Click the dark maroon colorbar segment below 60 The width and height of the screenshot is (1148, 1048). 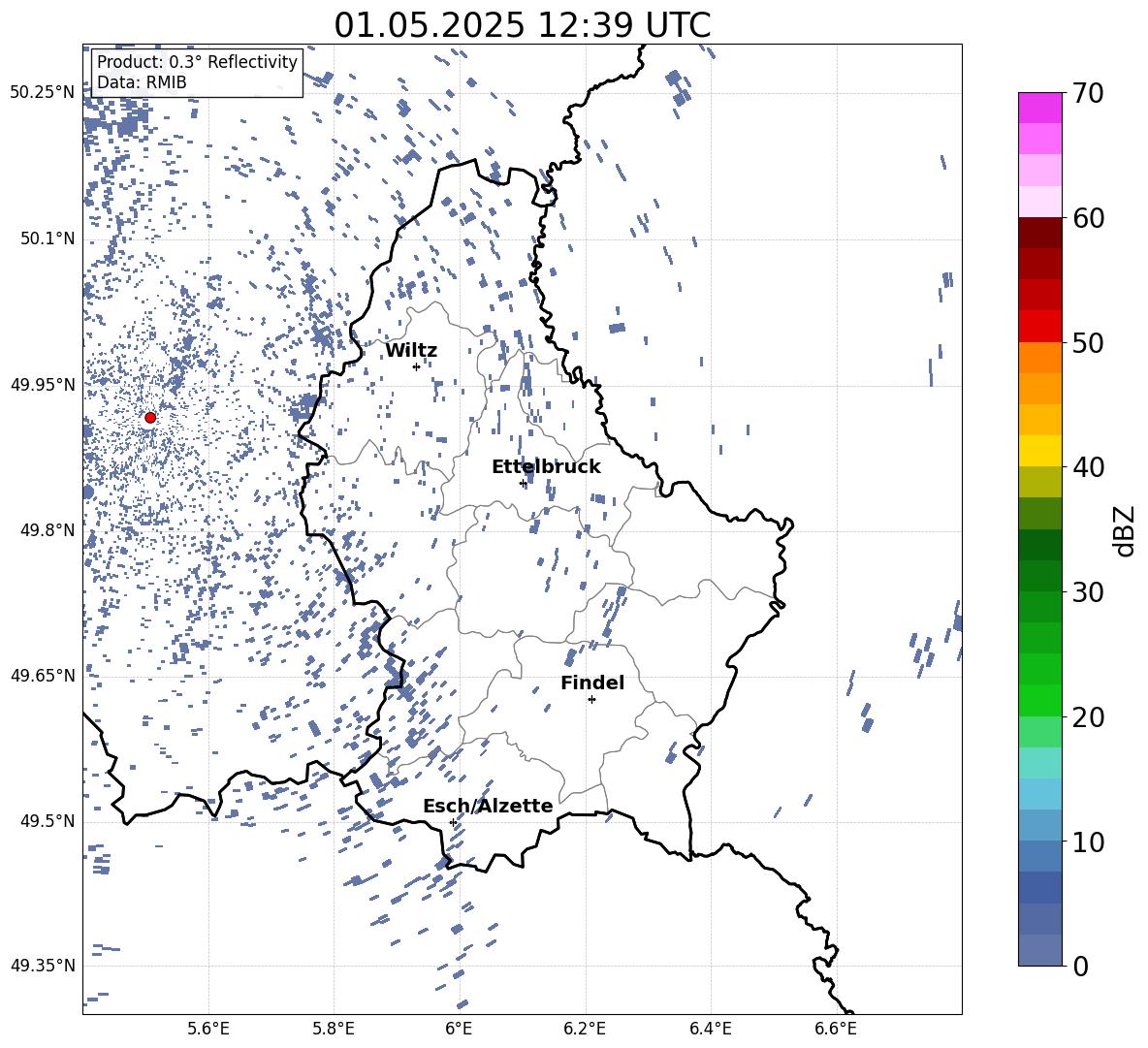[1039, 234]
